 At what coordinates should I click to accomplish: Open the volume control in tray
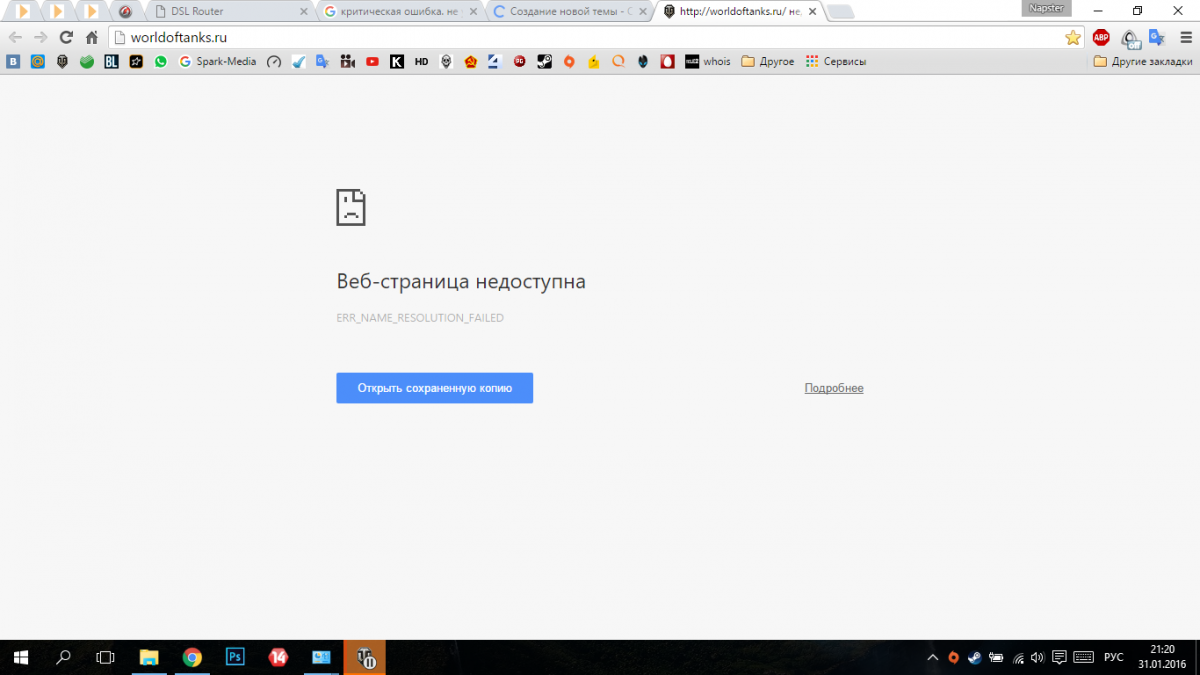coord(1037,657)
